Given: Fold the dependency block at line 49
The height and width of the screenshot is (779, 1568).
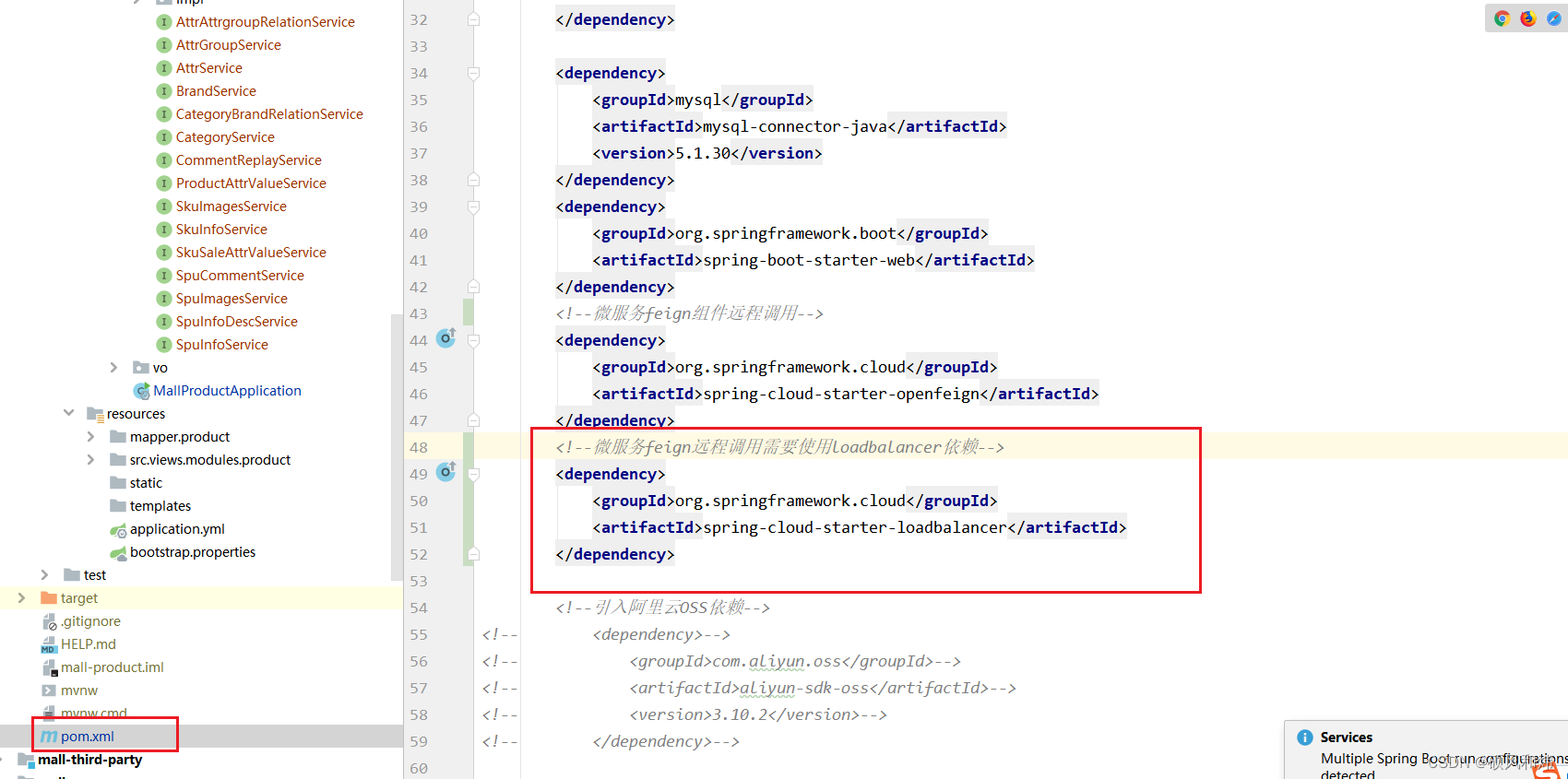Looking at the screenshot, I should tap(473, 474).
